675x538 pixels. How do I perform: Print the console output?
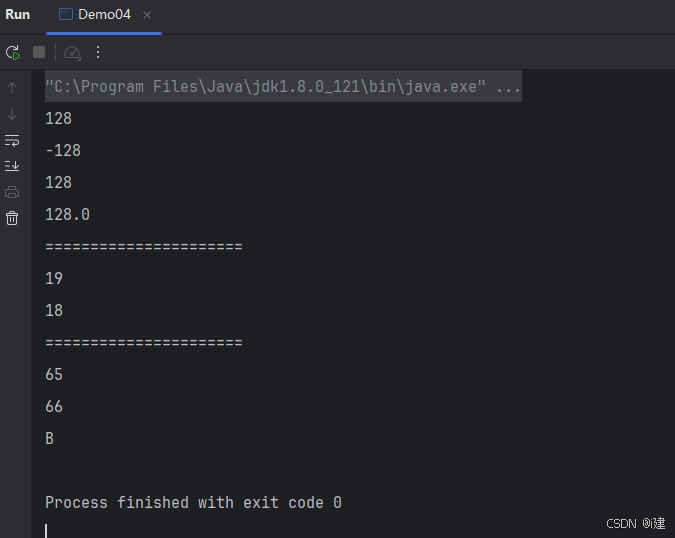tap(12, 192)
